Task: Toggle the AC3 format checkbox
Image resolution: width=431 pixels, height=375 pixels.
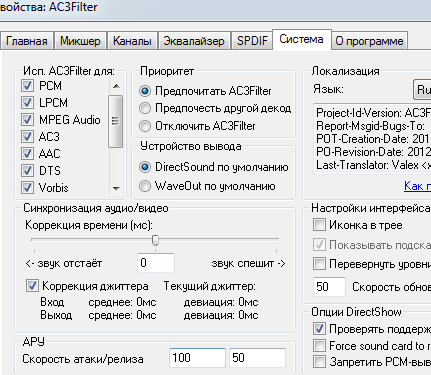Action: point(27,136)
